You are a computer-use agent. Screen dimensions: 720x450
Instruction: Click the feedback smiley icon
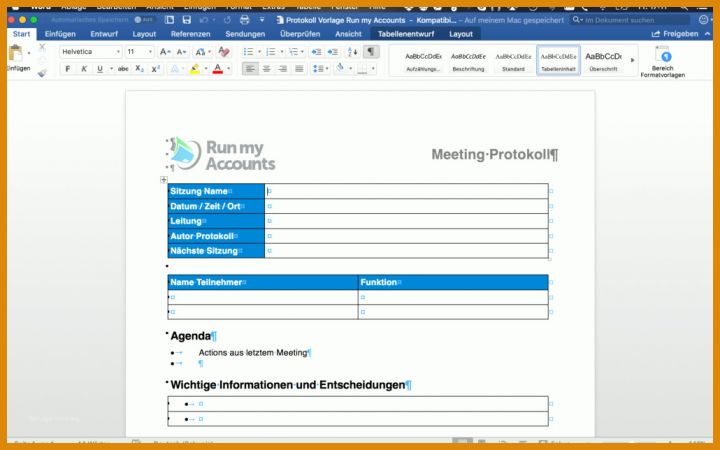(703, 20)
